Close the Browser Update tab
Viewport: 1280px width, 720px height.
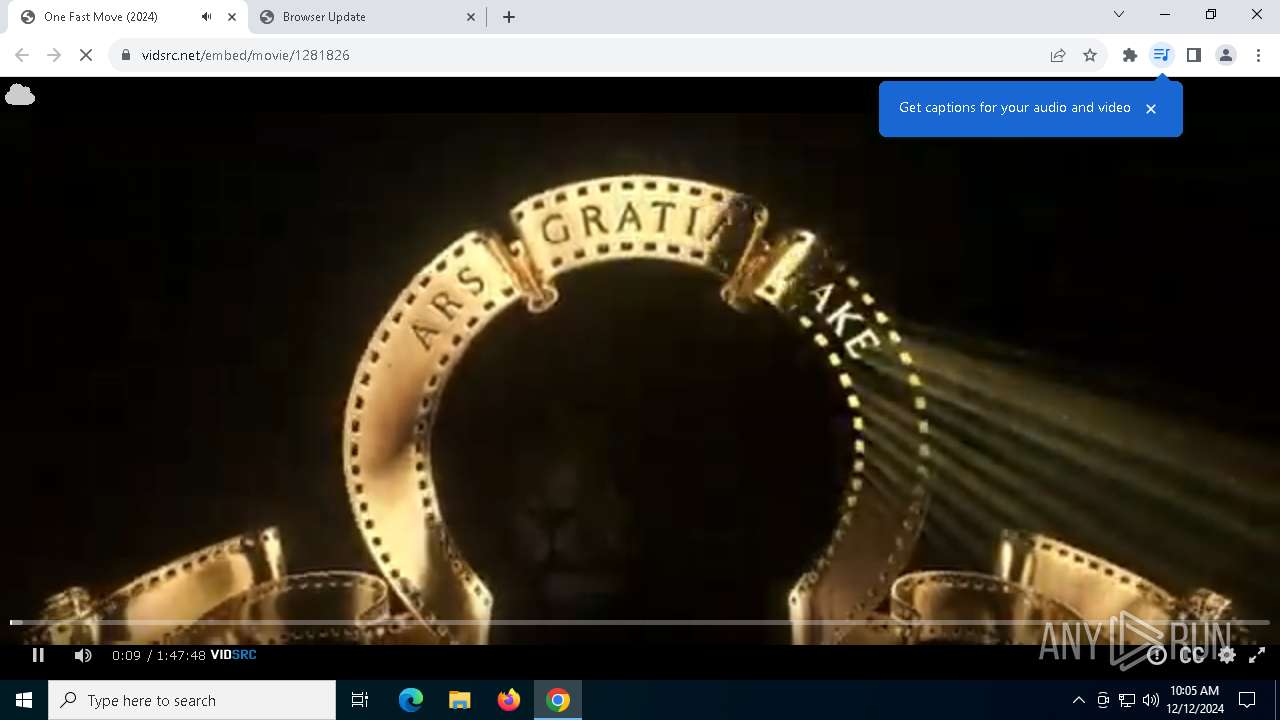point(472,16)
